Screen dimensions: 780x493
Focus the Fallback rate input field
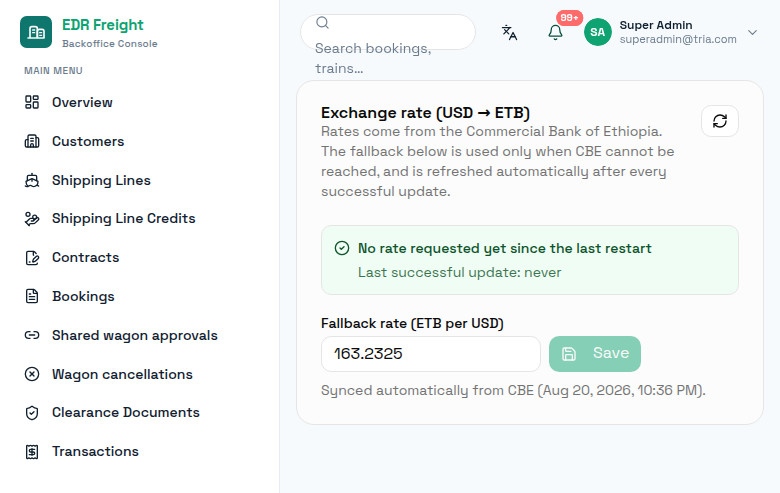[431, 354]
